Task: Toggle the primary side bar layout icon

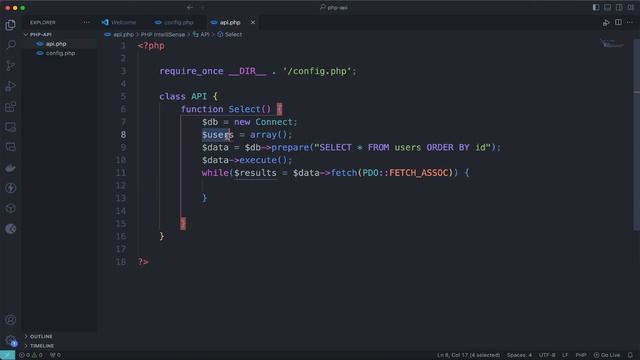Action: [x=596, y=7]
